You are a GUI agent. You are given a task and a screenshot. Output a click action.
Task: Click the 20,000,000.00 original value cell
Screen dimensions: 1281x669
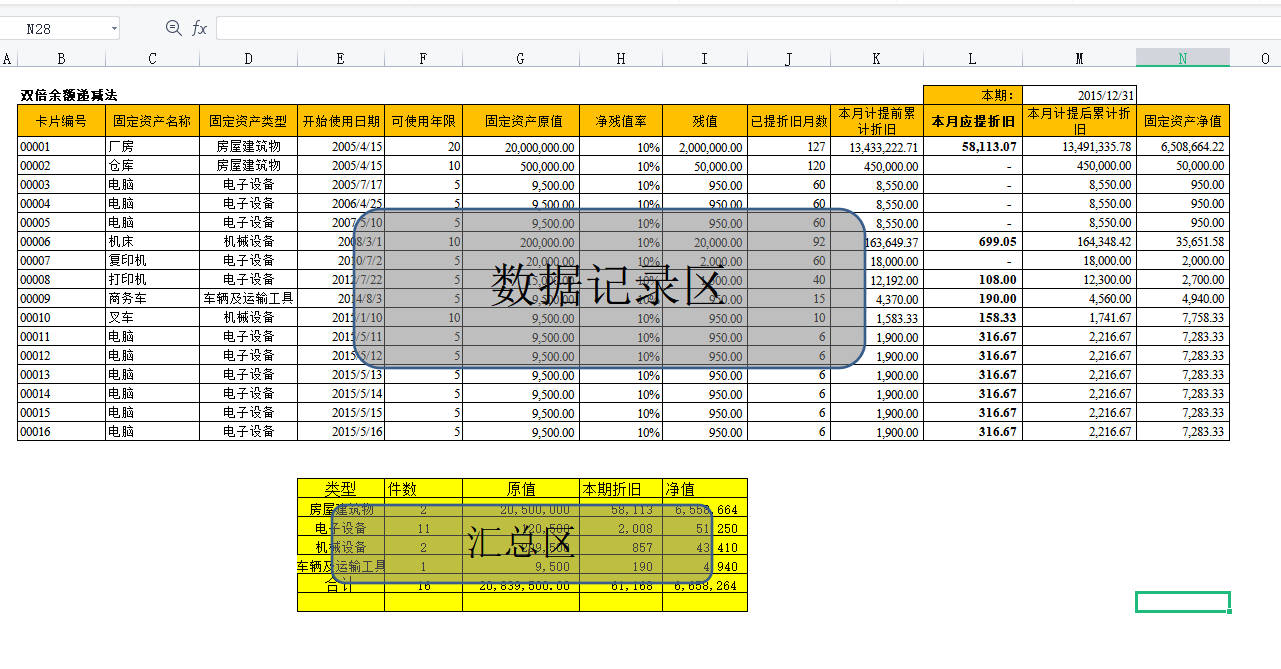coord(520,147)
